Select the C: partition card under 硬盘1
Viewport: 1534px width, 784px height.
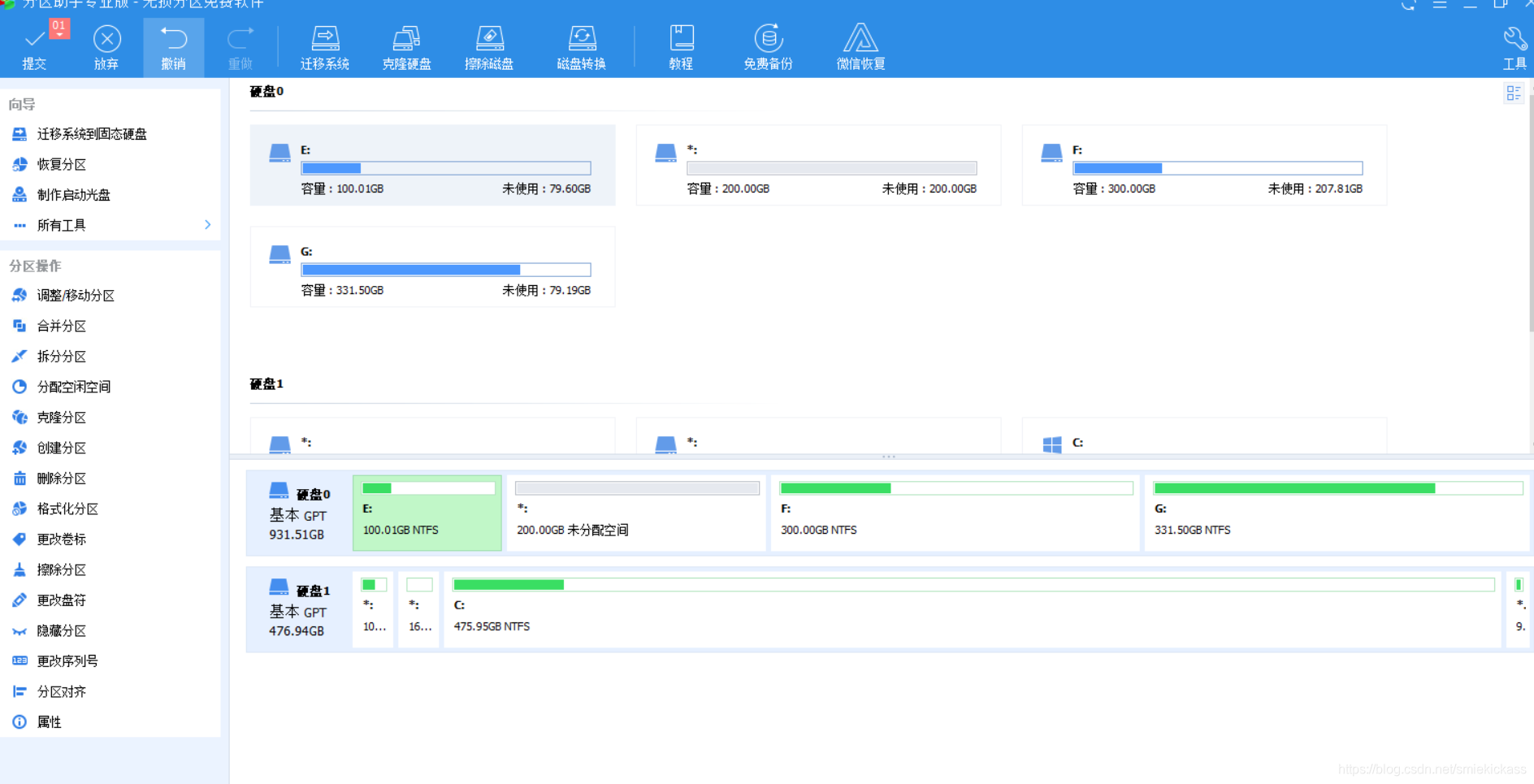pyautogui.click(x=1204, y=436)
